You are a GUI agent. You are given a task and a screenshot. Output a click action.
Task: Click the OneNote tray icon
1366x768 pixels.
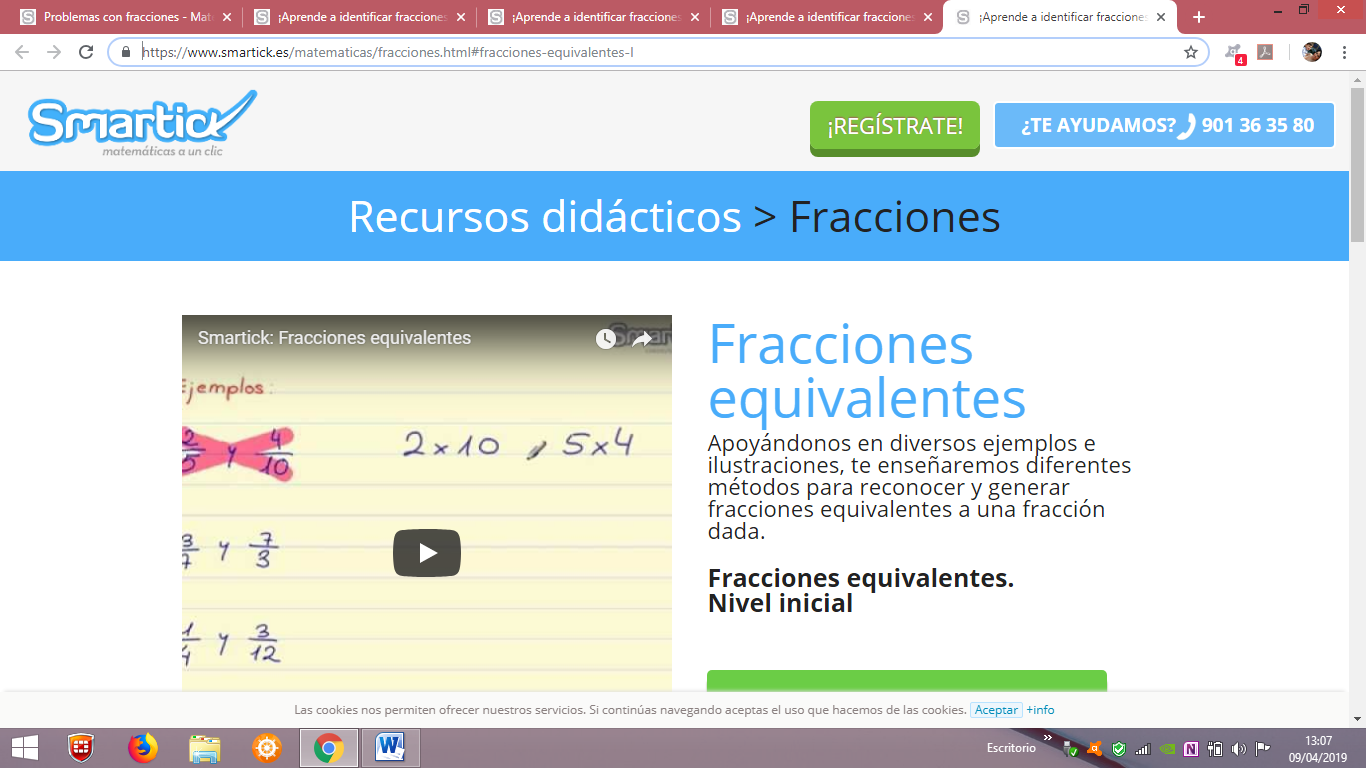1191,749
